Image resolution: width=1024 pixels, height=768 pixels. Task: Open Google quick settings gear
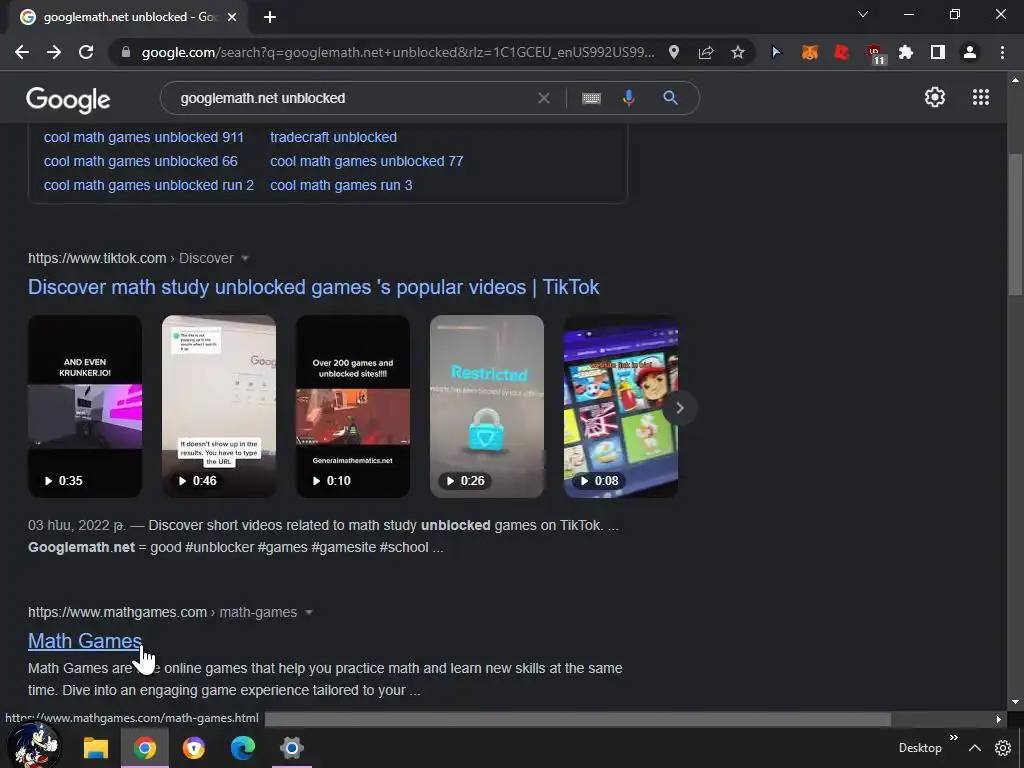click(935, 97)
